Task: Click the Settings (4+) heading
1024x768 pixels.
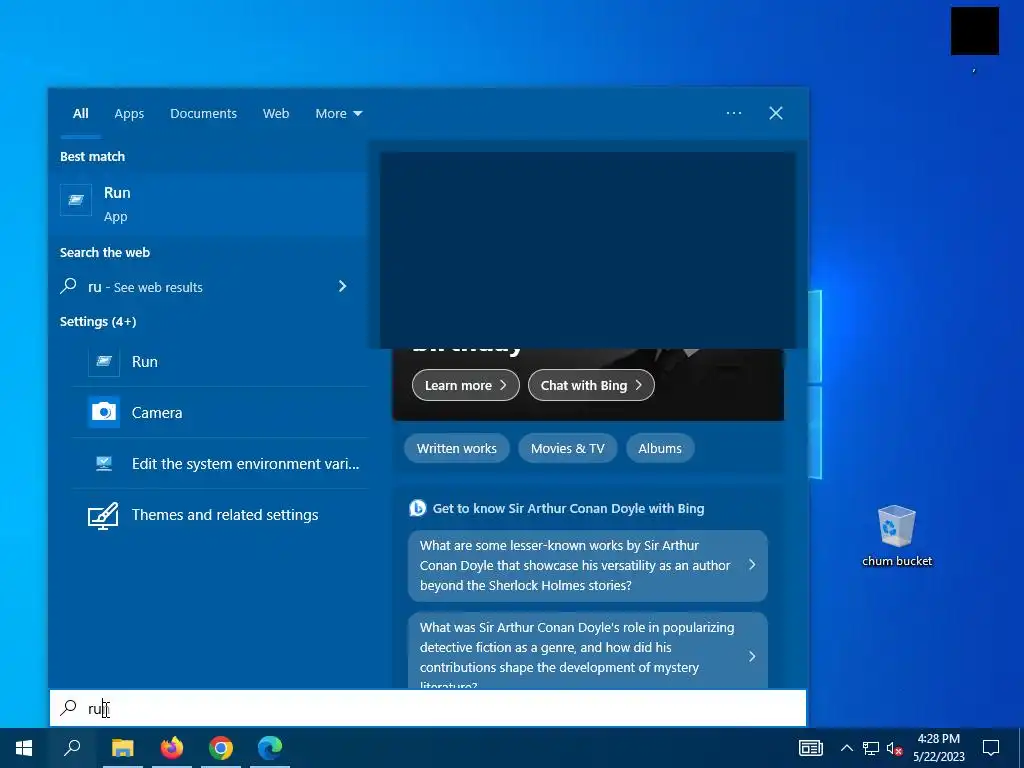Action: click(x=98, y=321)
